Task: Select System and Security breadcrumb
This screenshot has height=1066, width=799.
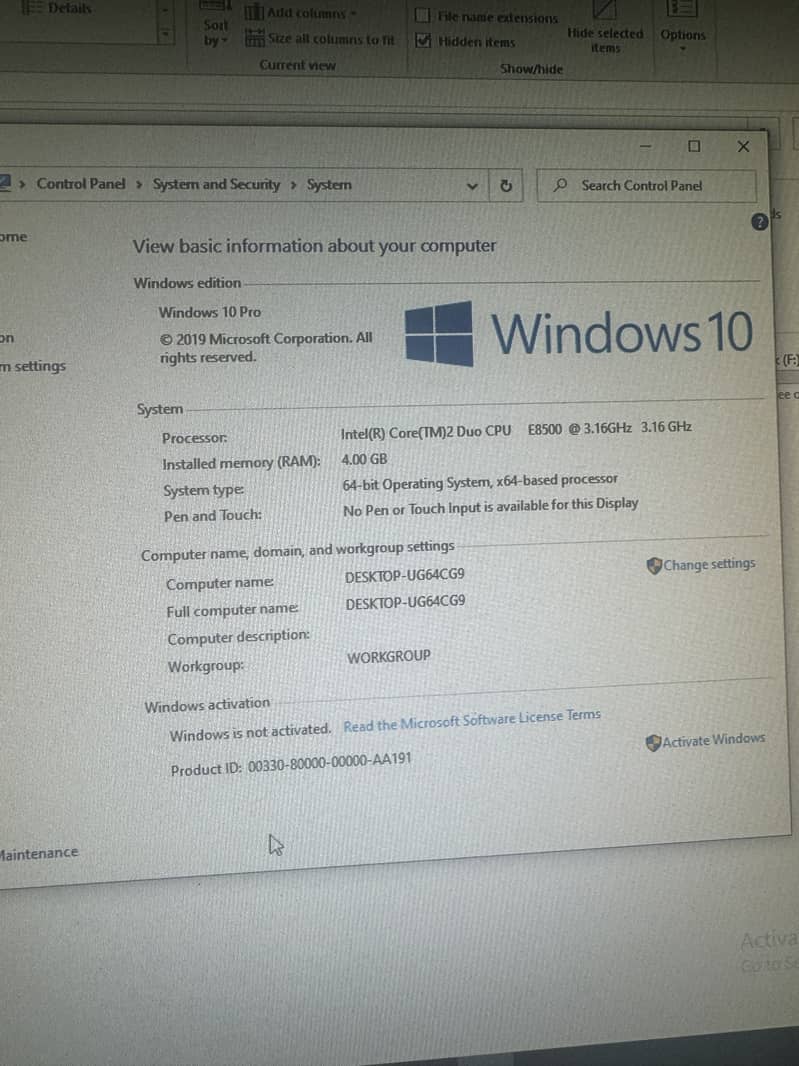Action: [216, 184]
